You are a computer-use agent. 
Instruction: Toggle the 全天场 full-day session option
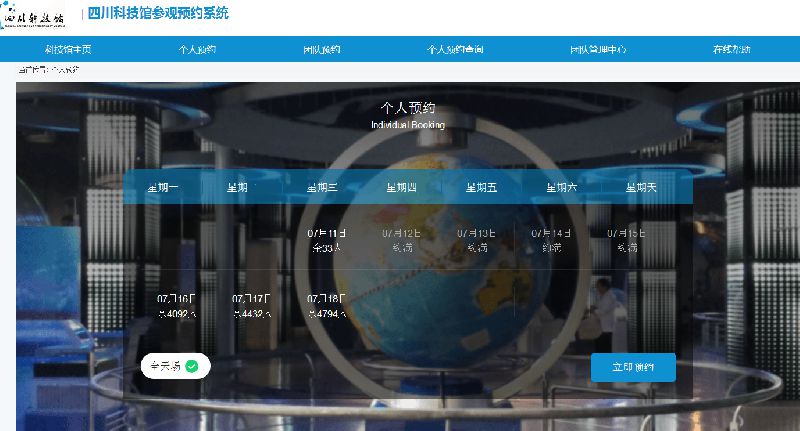175,366
